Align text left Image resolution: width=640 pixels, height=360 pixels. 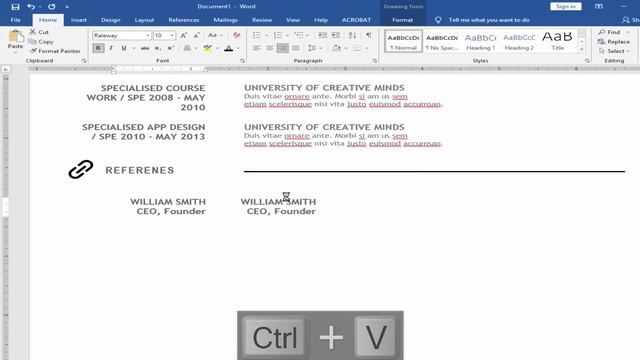pos(256,48)
